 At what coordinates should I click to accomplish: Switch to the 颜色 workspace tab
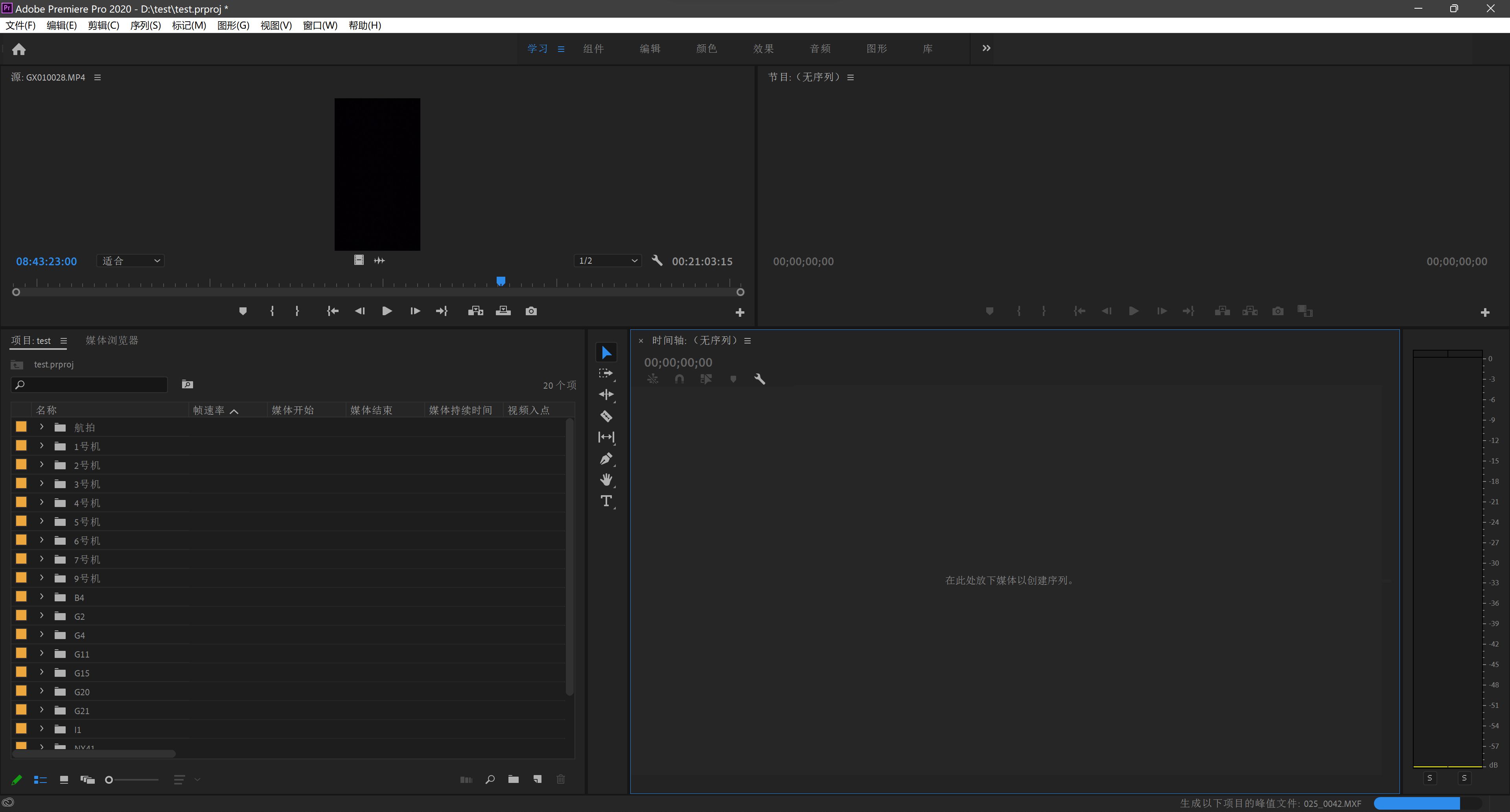click(706, 49)
